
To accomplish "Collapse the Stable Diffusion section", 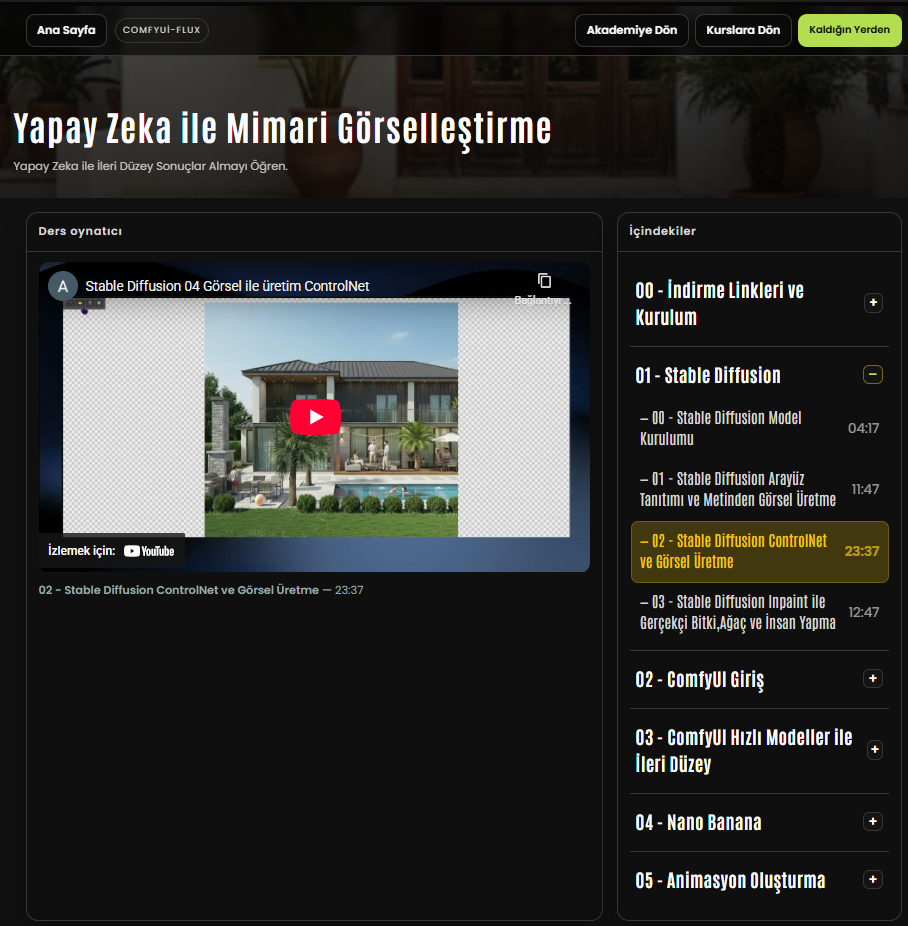I will point(873,375).
